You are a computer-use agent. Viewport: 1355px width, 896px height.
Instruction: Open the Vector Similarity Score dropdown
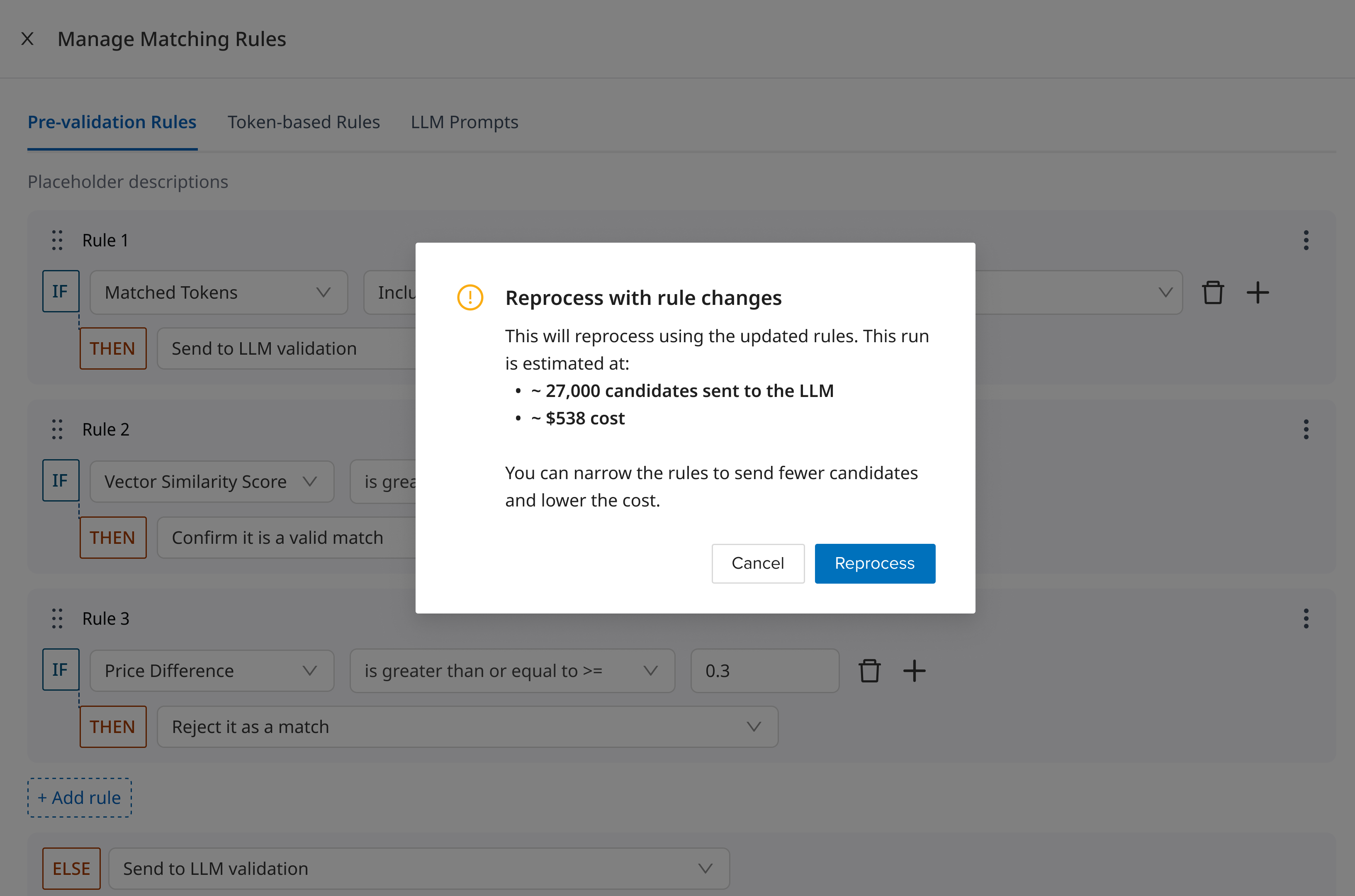tap(212, 482)
